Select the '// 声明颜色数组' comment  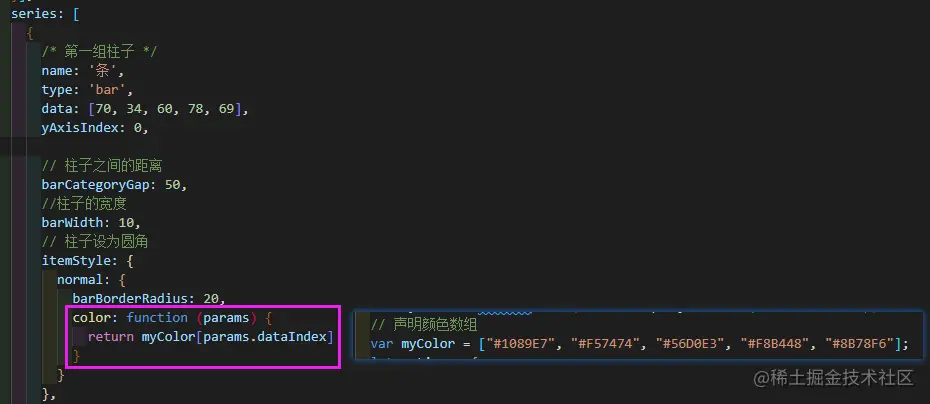coord(423,325)
